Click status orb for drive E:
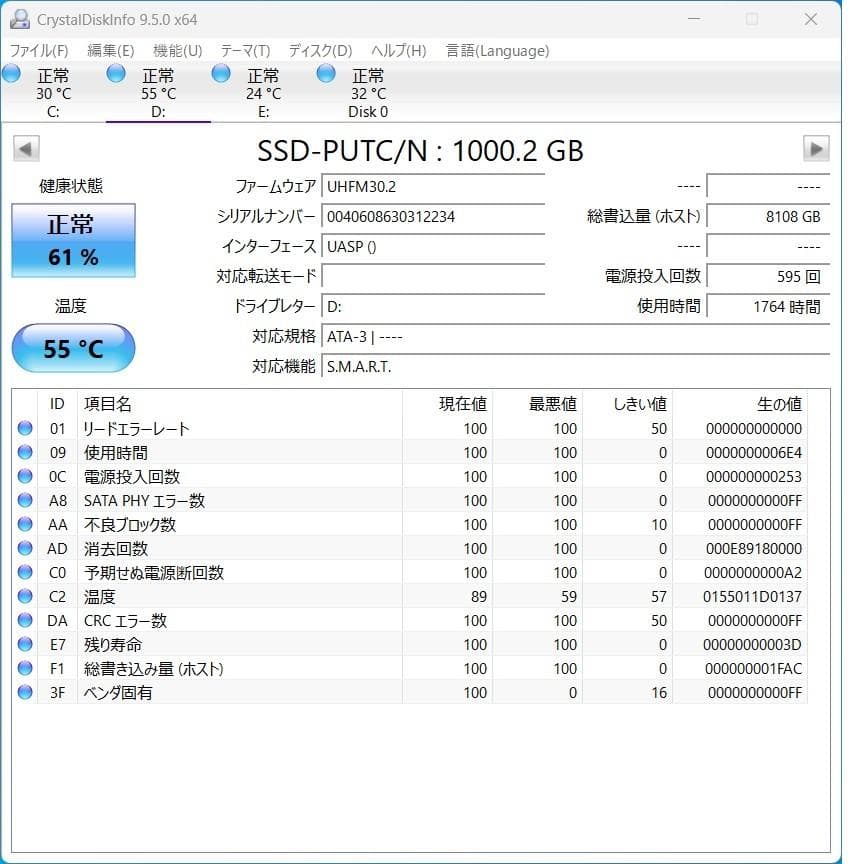This screenshot has width=852, height=864. (221, 73)
